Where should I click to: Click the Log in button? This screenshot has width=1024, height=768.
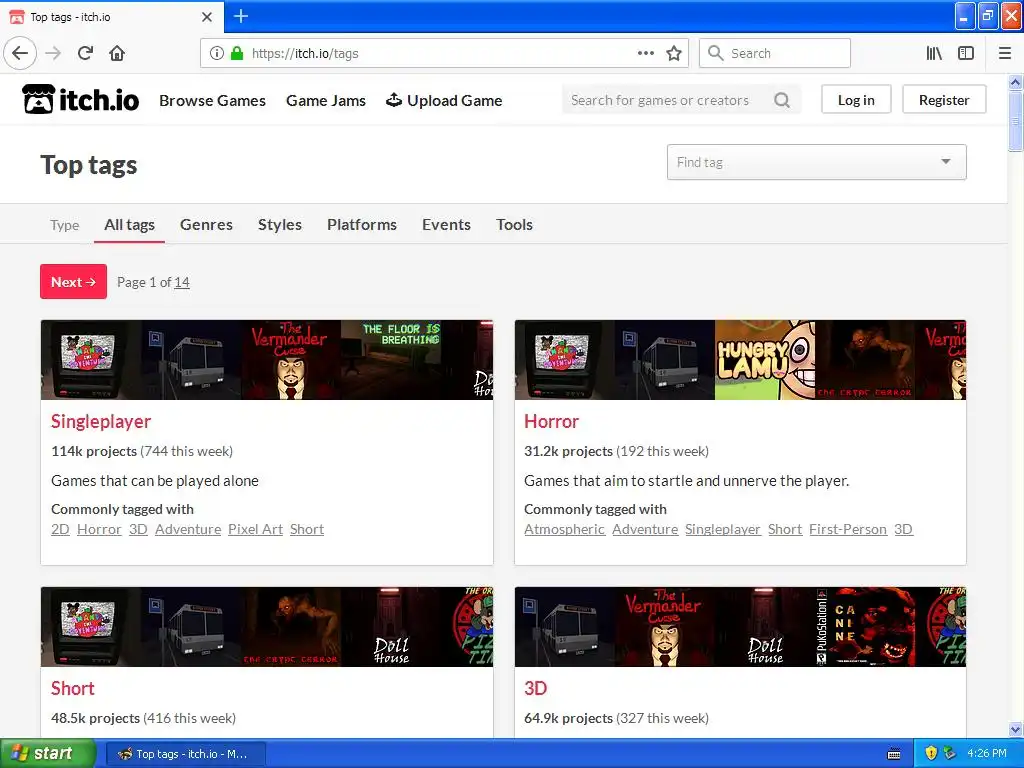[x=856, y=100]
